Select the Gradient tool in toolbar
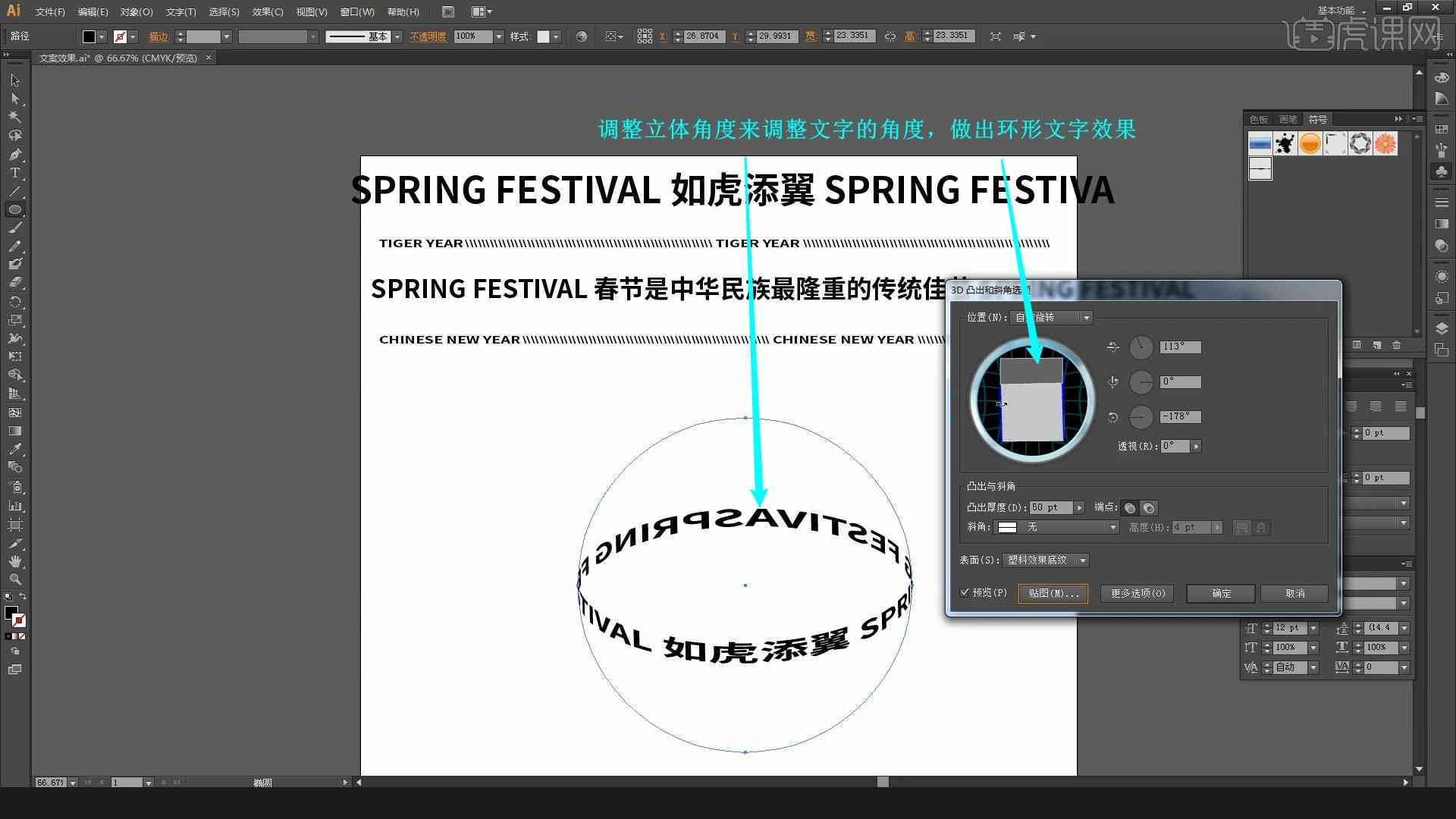This screenshot has height=819, width=1456. click(x=14, y=431)
